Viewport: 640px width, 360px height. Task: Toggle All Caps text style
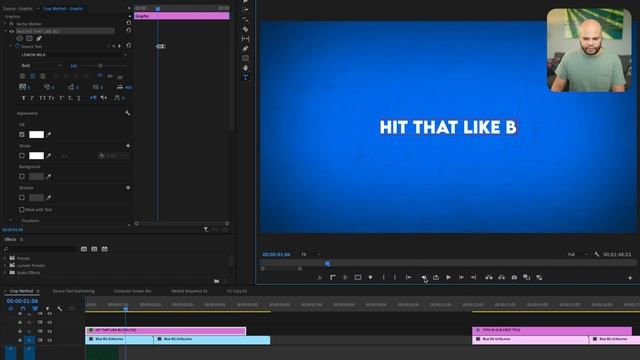click(x=42, y=98)
